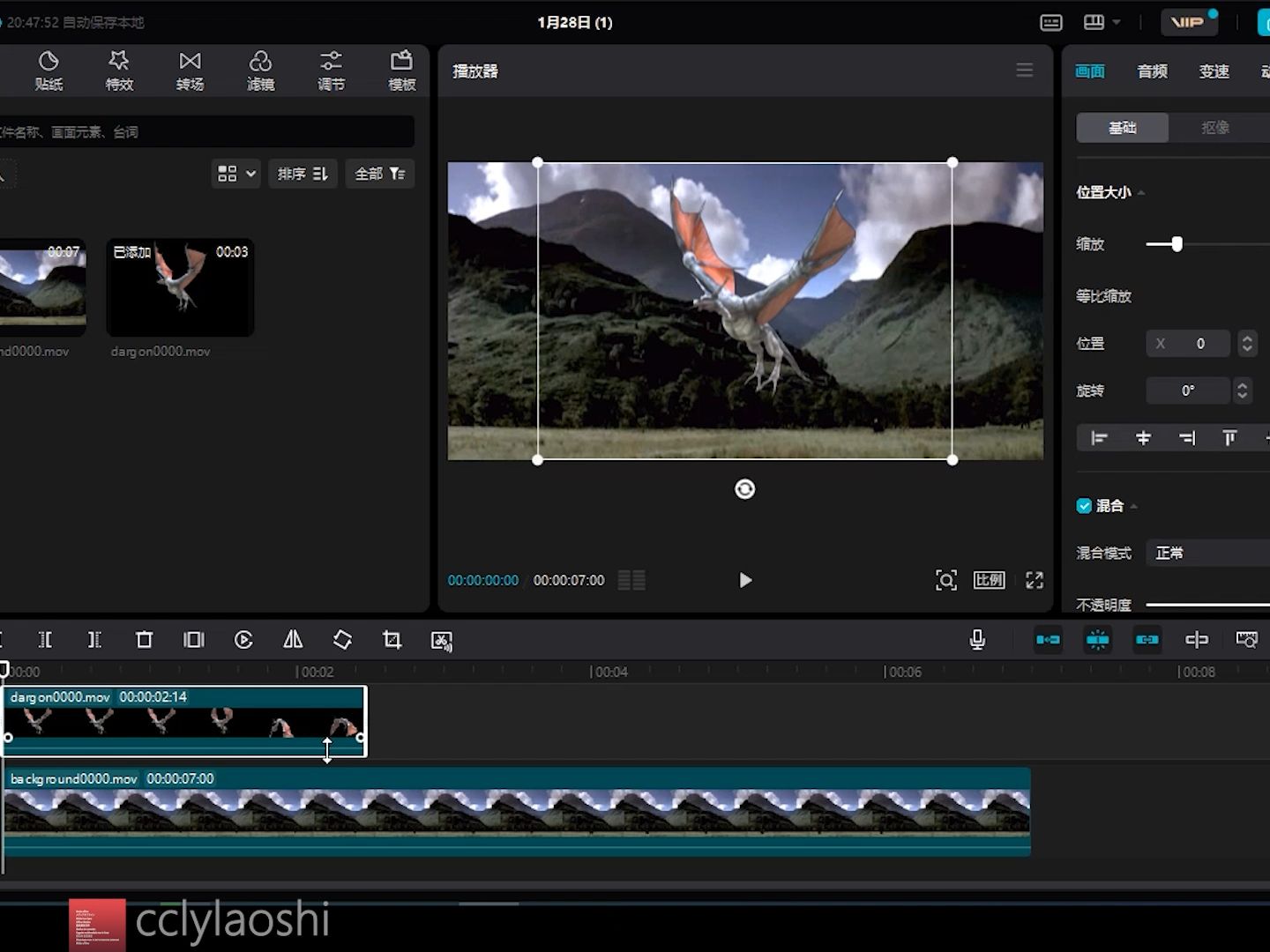
Task: Toggle main track magnet snapping
Action: (x=1048, y=640)
